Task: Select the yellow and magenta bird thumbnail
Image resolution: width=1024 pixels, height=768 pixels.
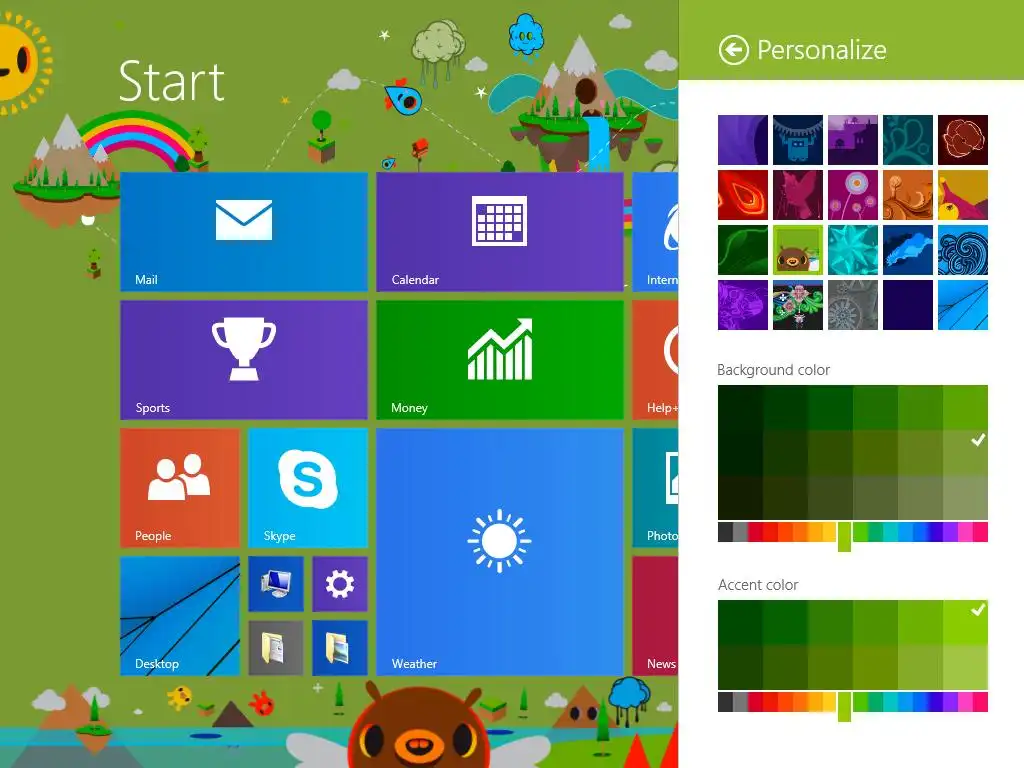Action: (963, 195)
